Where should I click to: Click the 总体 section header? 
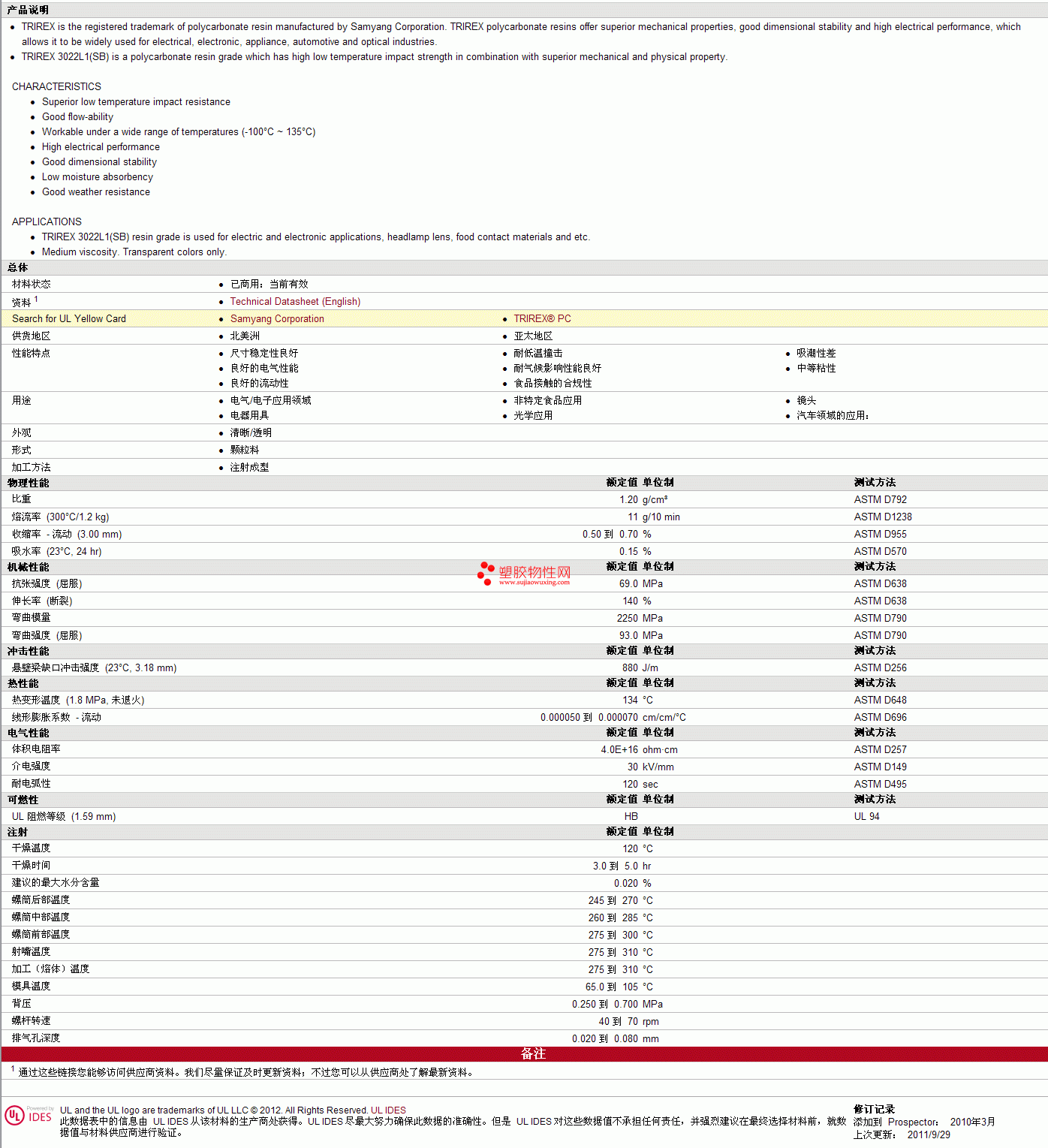(17, 267)
